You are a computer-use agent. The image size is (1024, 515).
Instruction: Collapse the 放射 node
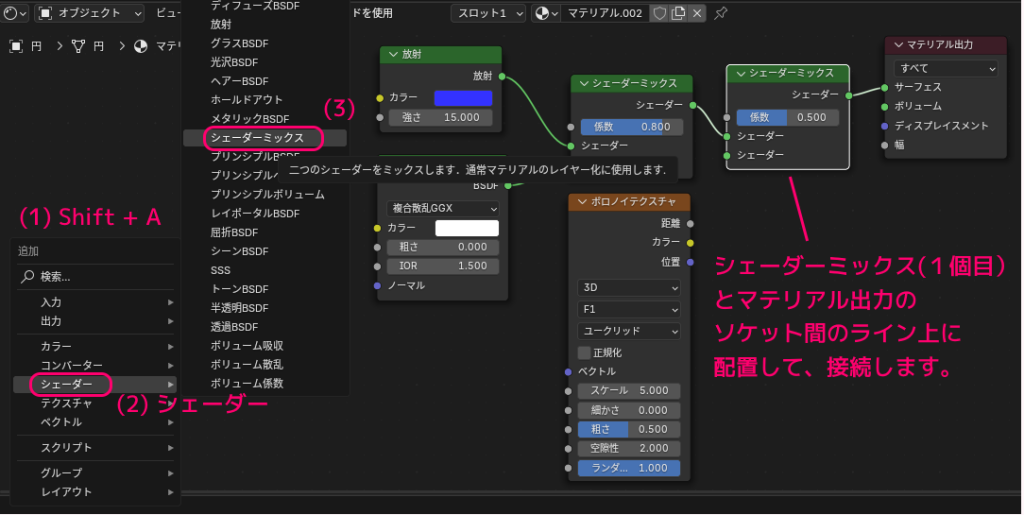click(x=393, y=54)
